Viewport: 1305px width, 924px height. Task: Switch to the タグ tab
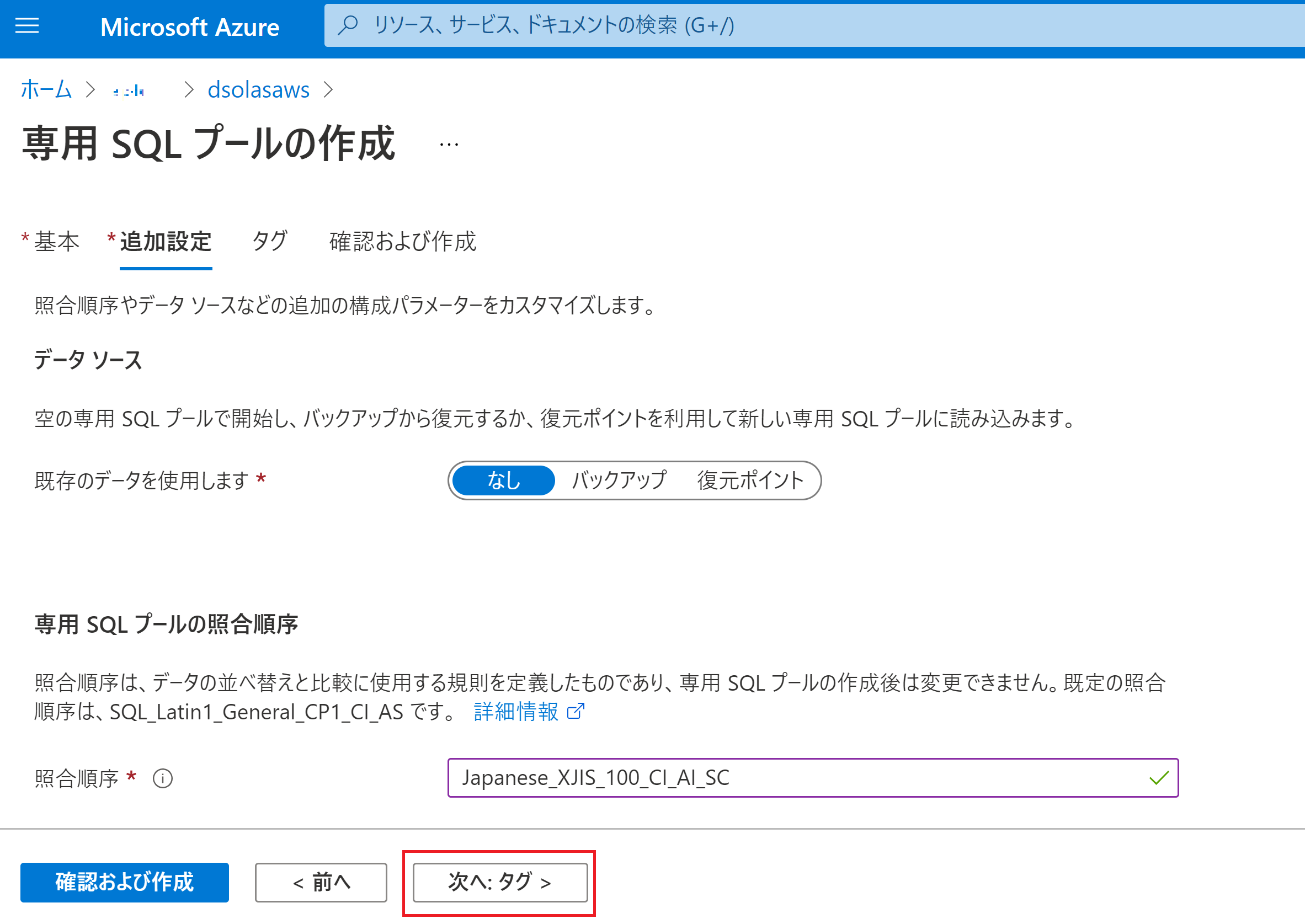[x=270, y=241]
